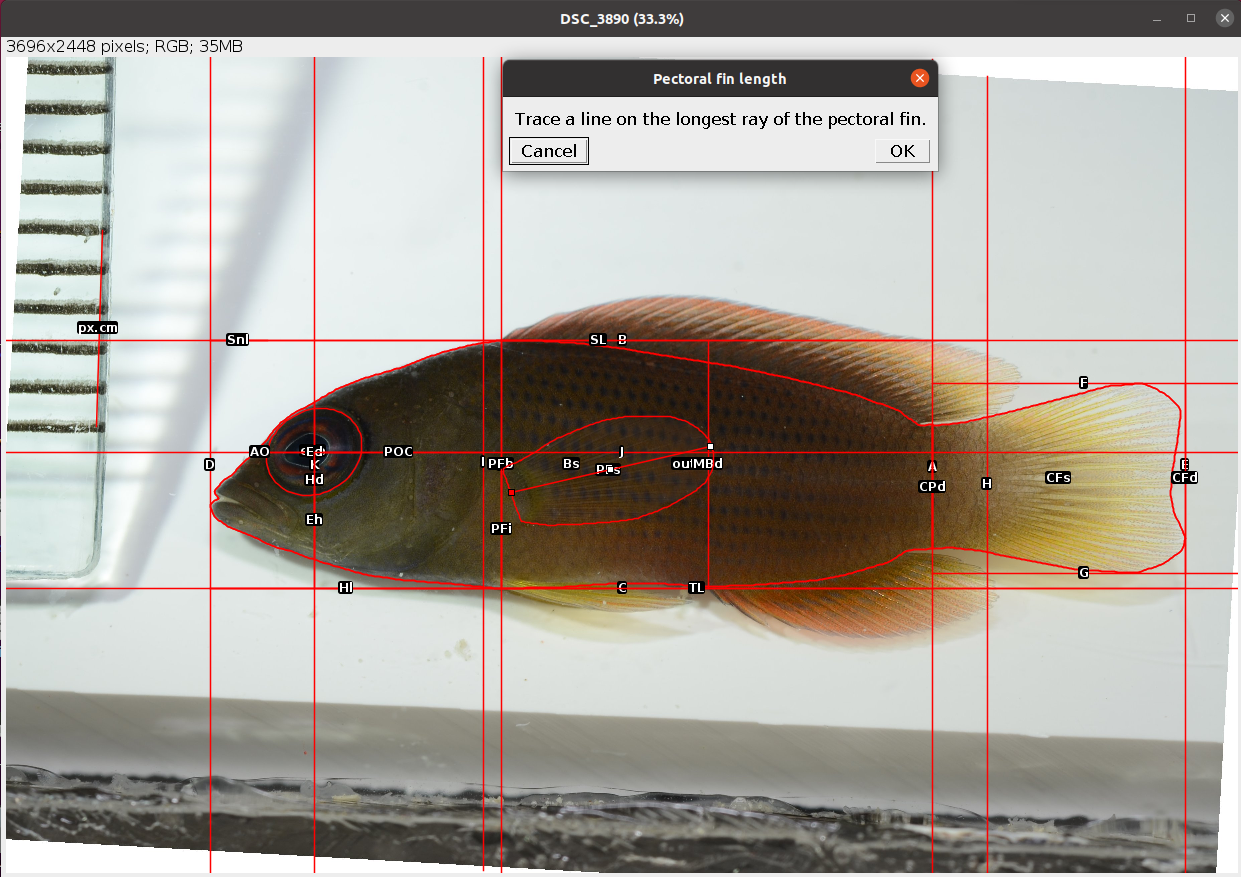
Task: Click the TL total length label
Action: click(696, 588)
